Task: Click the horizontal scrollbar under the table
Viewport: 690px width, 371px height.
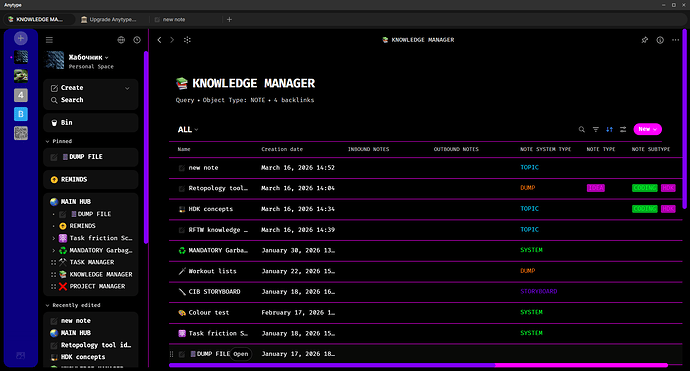Action: coord(418,365)
